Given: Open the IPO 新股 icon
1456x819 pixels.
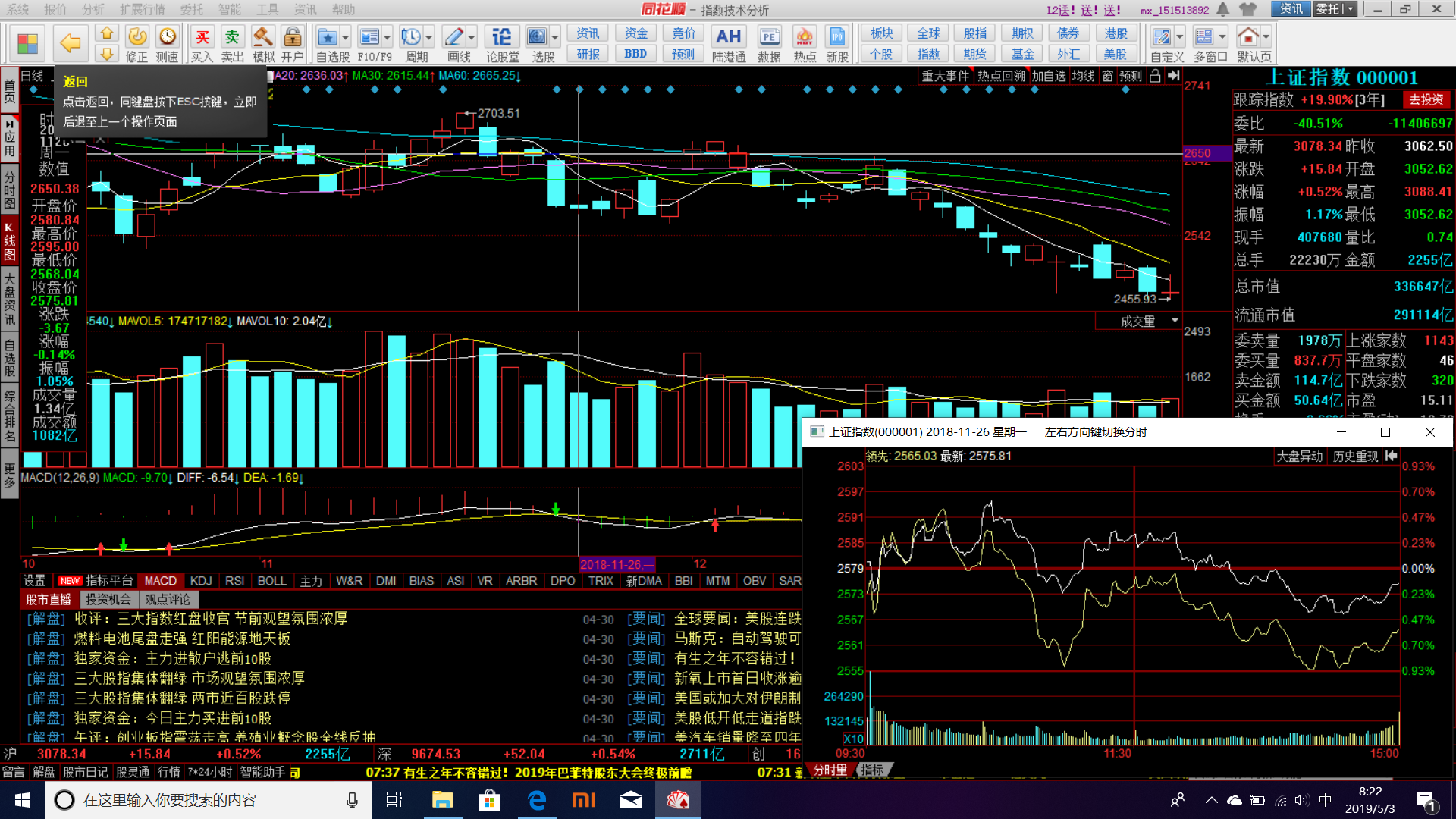Looking at the screenshot, I should click(837, 37).
